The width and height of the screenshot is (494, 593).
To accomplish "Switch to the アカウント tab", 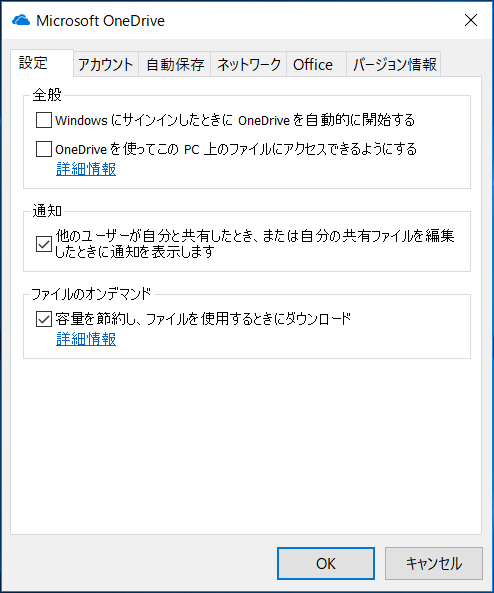I will [x=106, y=64].
